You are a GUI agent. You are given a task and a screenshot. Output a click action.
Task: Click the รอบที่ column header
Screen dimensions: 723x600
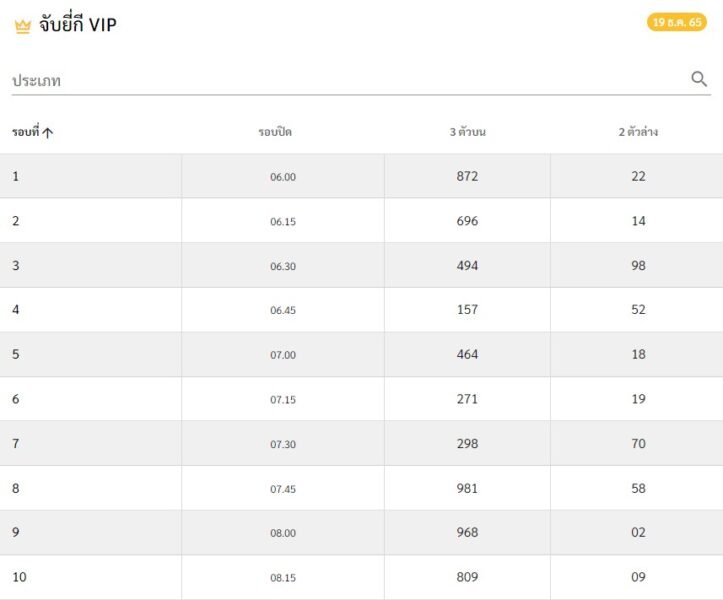pyautogui.click(x=26, y=132)
